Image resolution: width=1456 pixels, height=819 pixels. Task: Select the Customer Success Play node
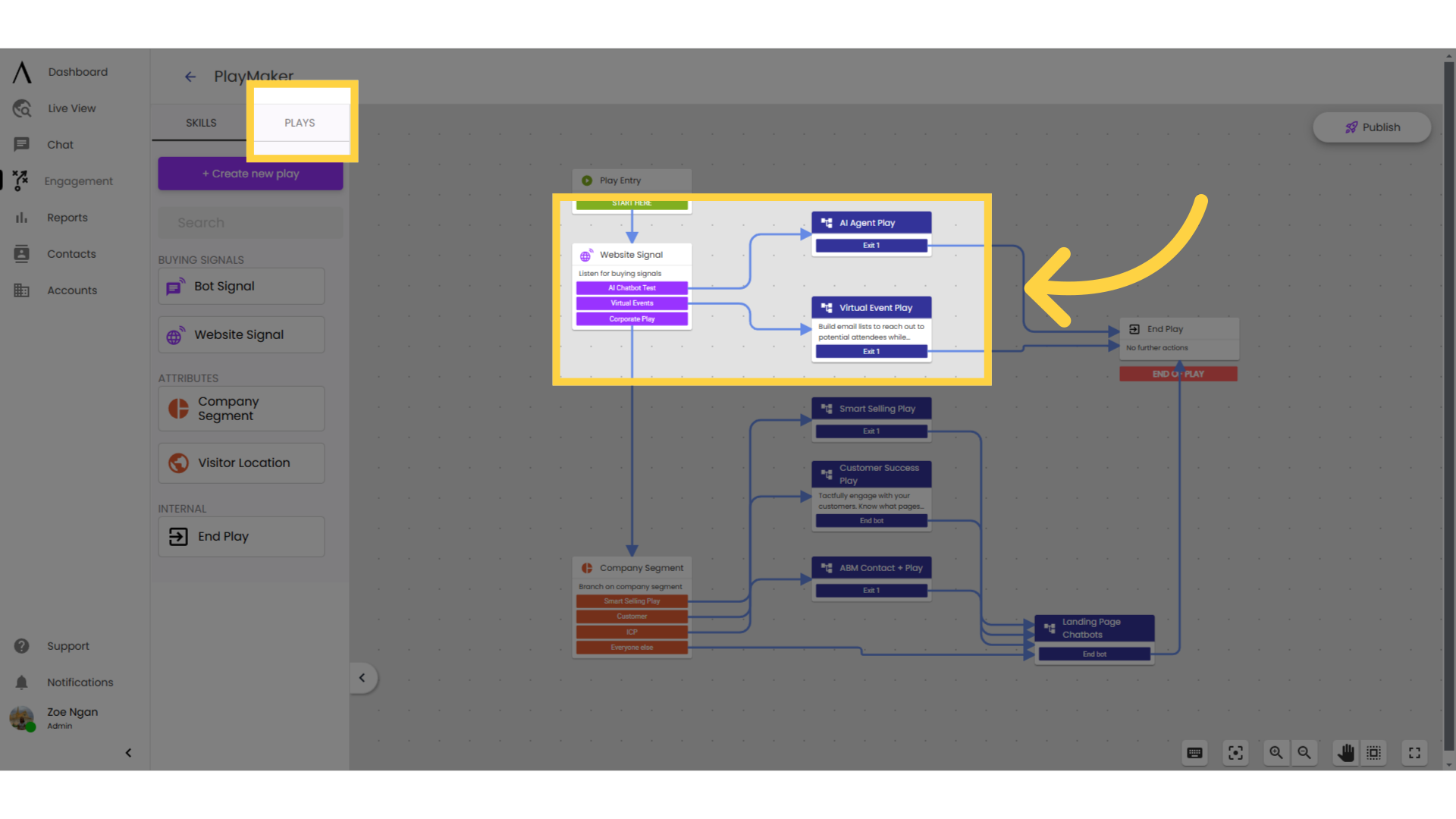871,475
